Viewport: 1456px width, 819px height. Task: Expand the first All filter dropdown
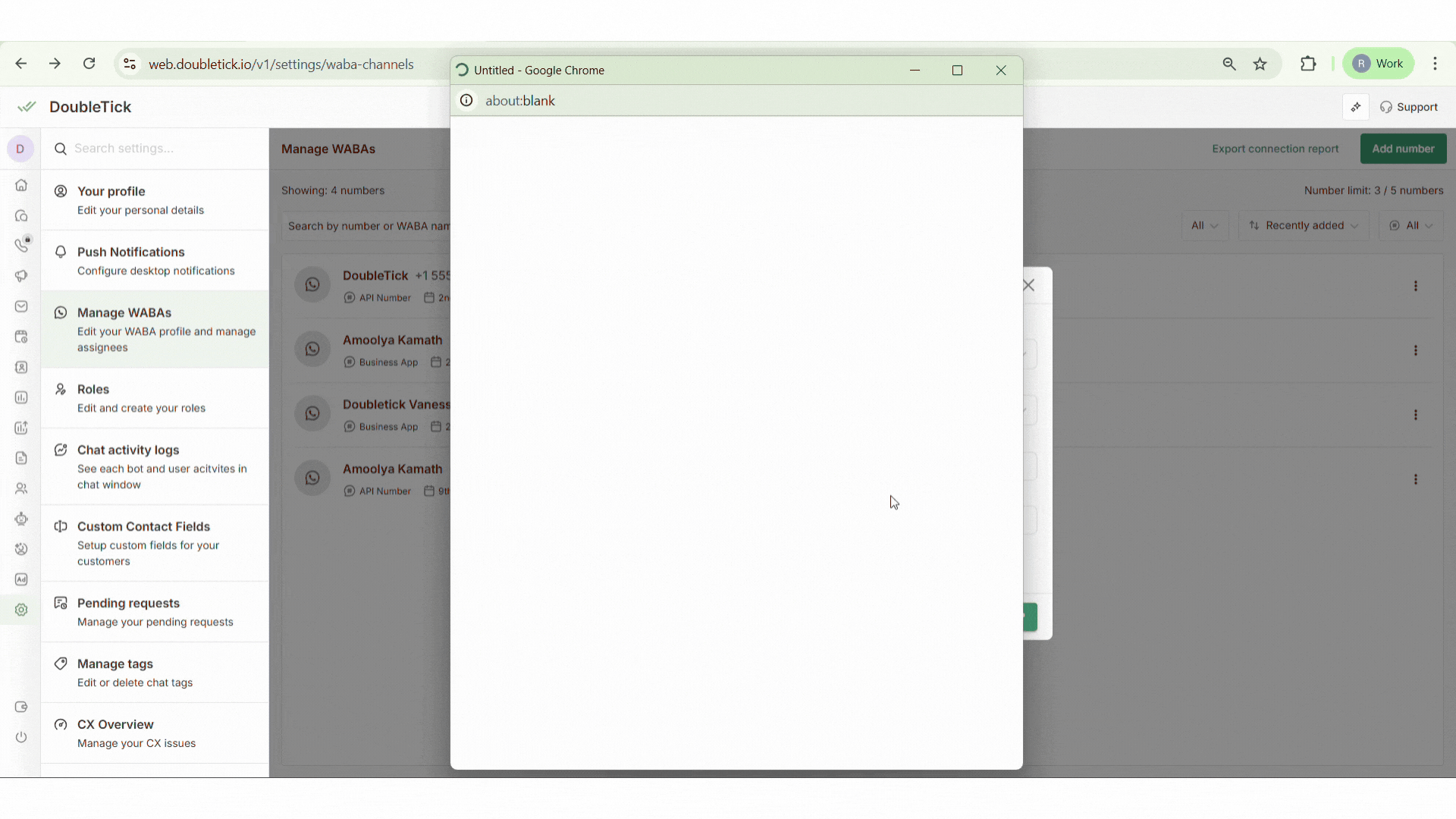pos(1204,225)
